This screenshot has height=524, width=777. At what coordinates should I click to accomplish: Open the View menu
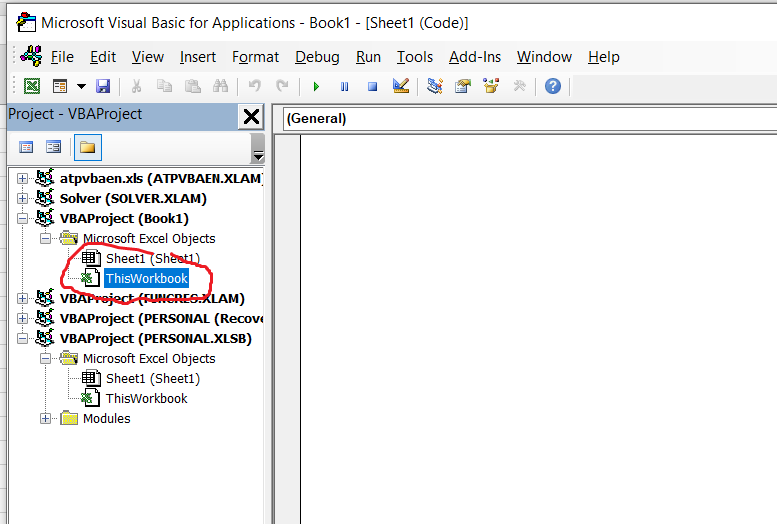(148, 57)
